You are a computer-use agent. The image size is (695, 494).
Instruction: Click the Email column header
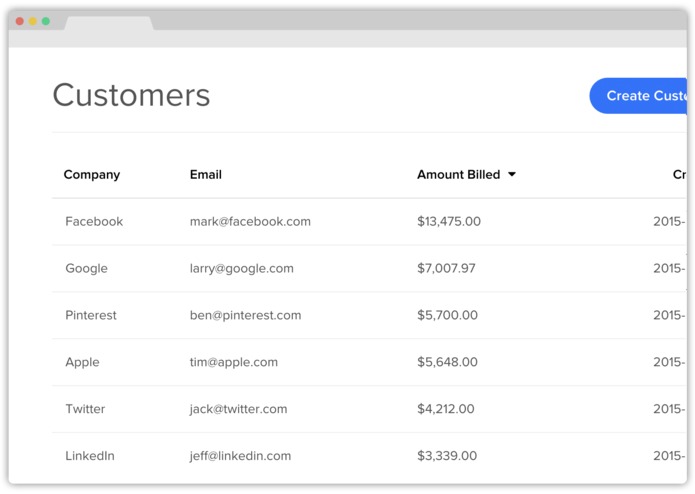coord(206,175)
